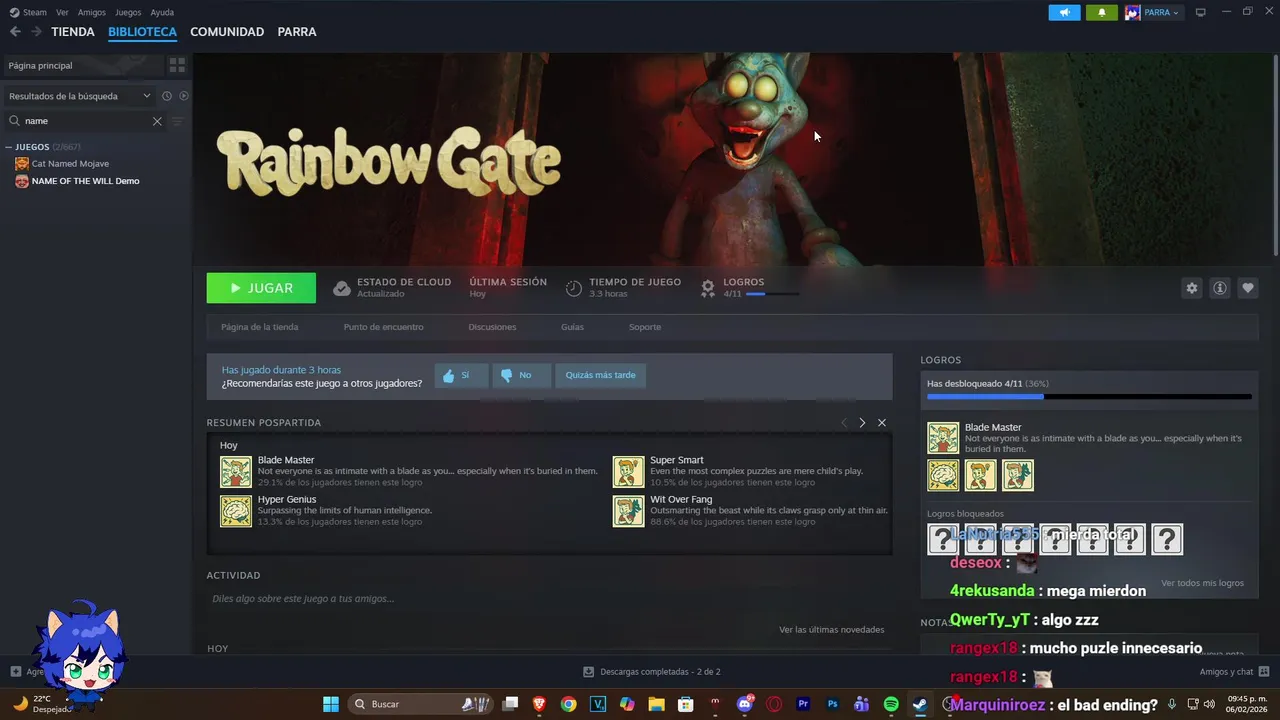Click the Wit Over Fang achievement icon
Image resolution: width=1280 pixels, height=720 pixels.
click(628, 511)
